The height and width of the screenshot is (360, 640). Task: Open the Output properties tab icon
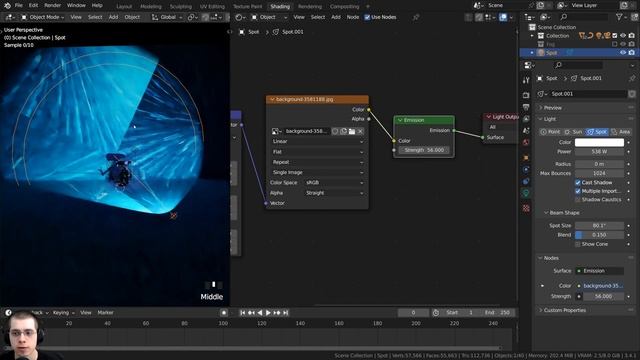[526, 107]
